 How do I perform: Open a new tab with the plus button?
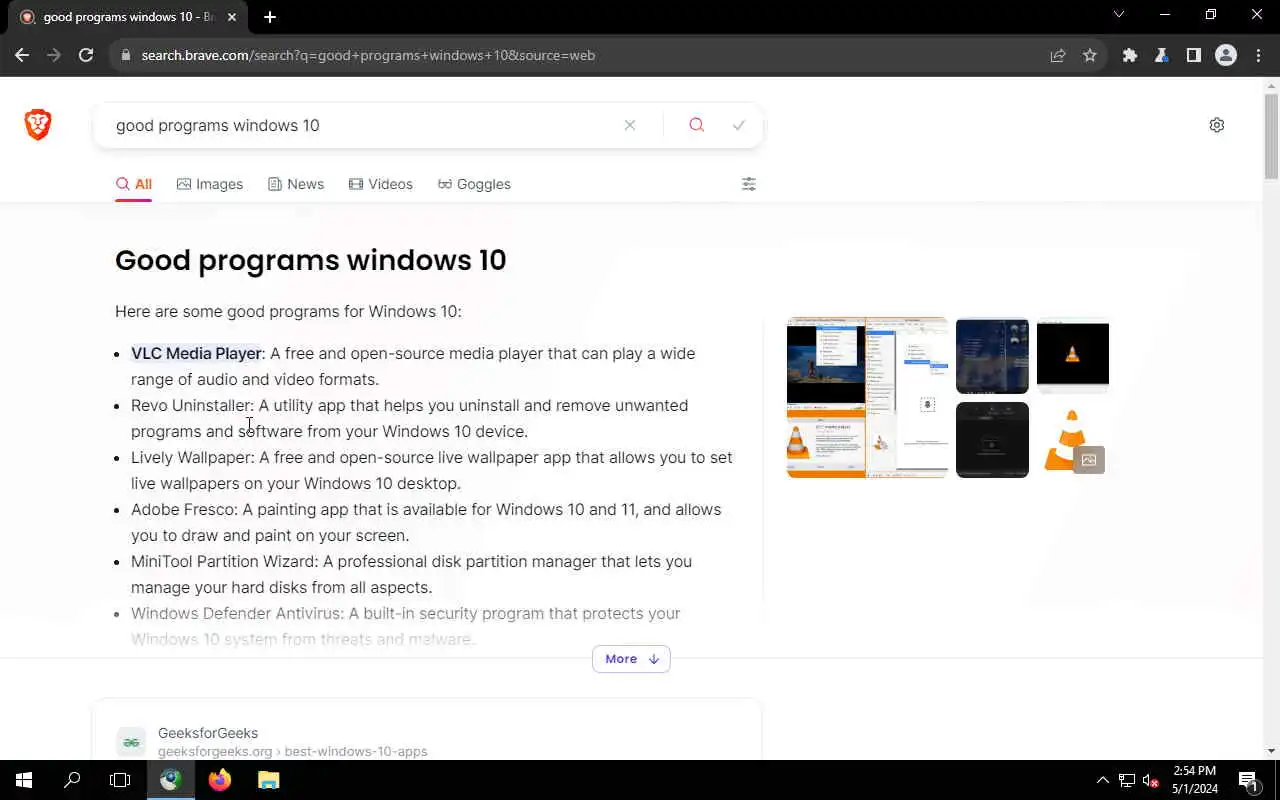point(270,17)
